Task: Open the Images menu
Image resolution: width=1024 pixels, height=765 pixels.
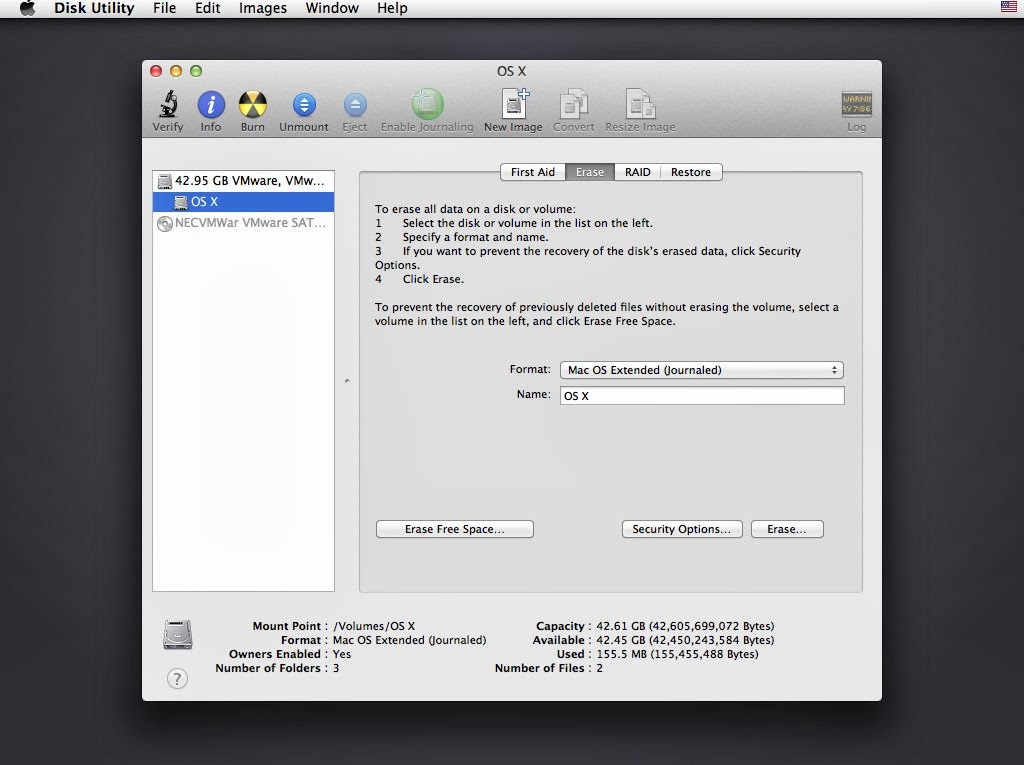Action: [263, 8]
